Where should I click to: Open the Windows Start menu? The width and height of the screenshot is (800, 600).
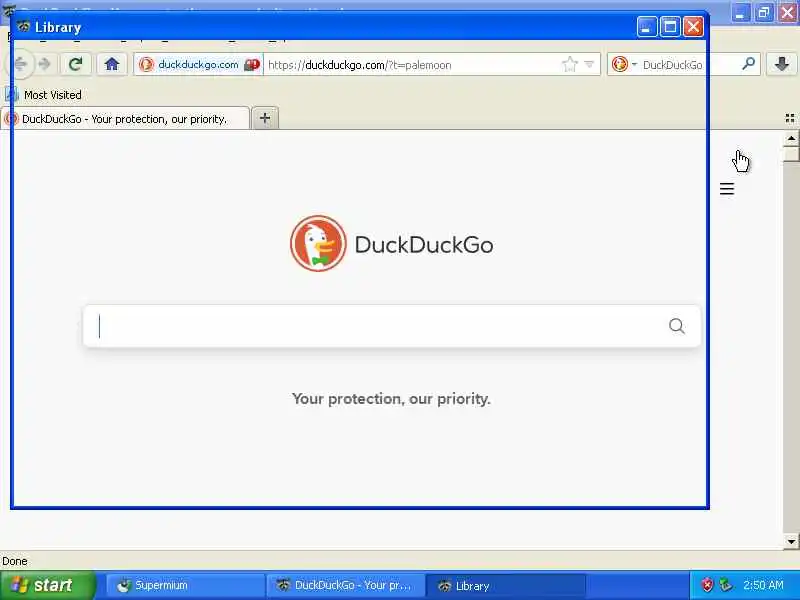48,585
